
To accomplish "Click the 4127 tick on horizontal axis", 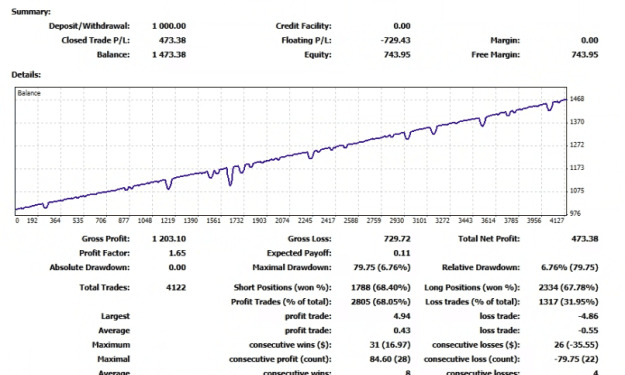I will coord(556,220).
